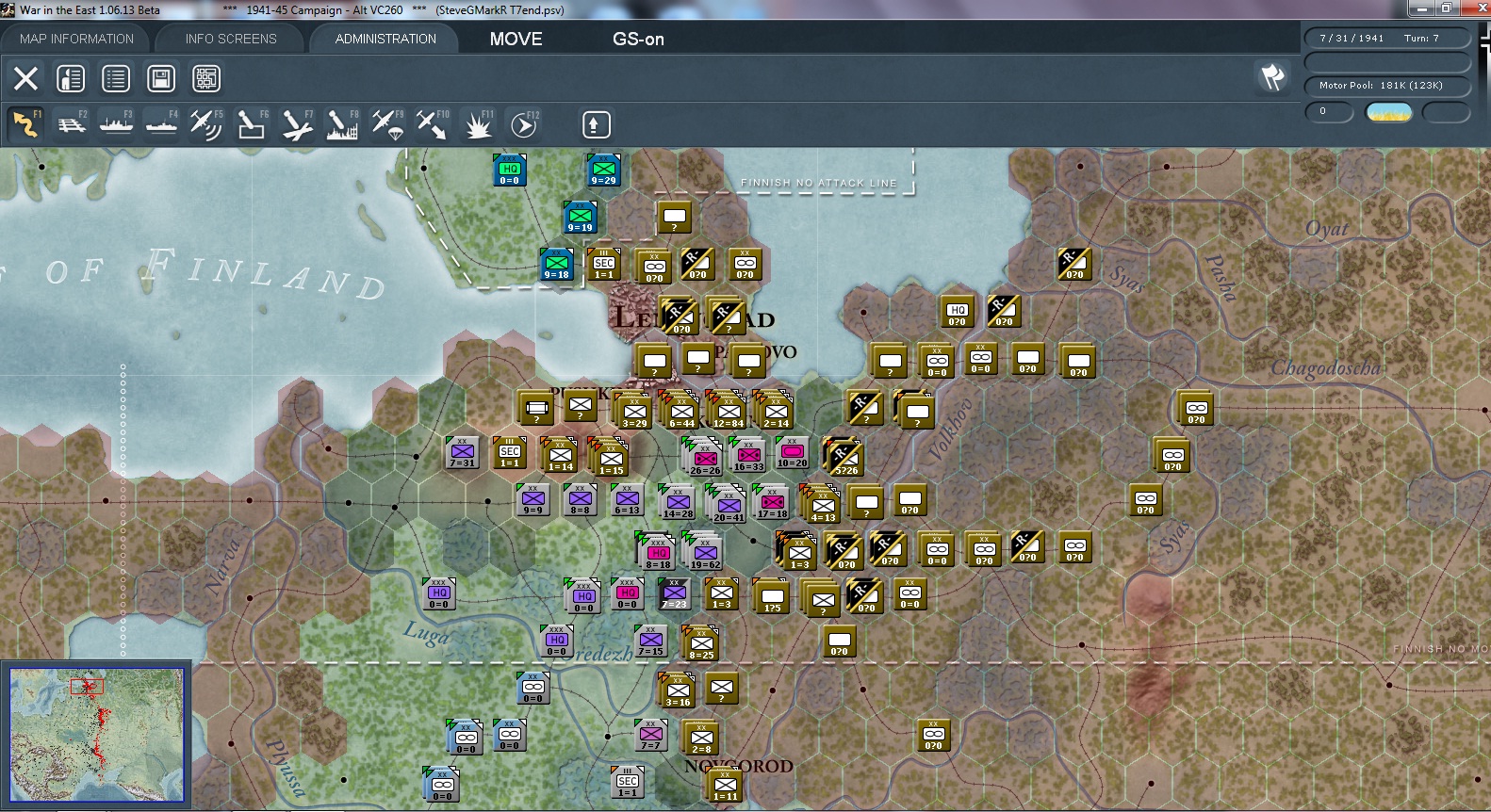The height and width of the screenshot is (812, 1491).
Task: Select the Finnish unit counter 9=19
Action: tap(580, 218)
